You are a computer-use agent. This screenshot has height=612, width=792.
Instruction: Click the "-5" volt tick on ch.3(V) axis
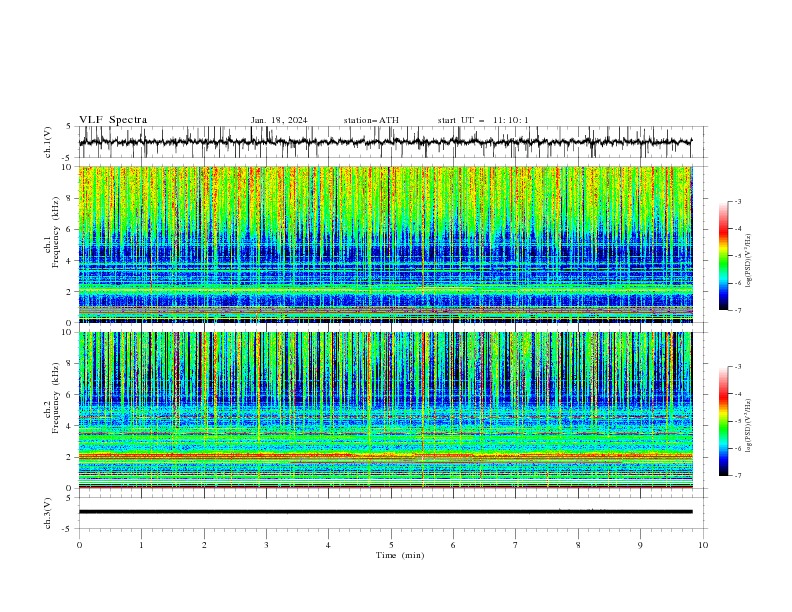(x=68, y=529)
